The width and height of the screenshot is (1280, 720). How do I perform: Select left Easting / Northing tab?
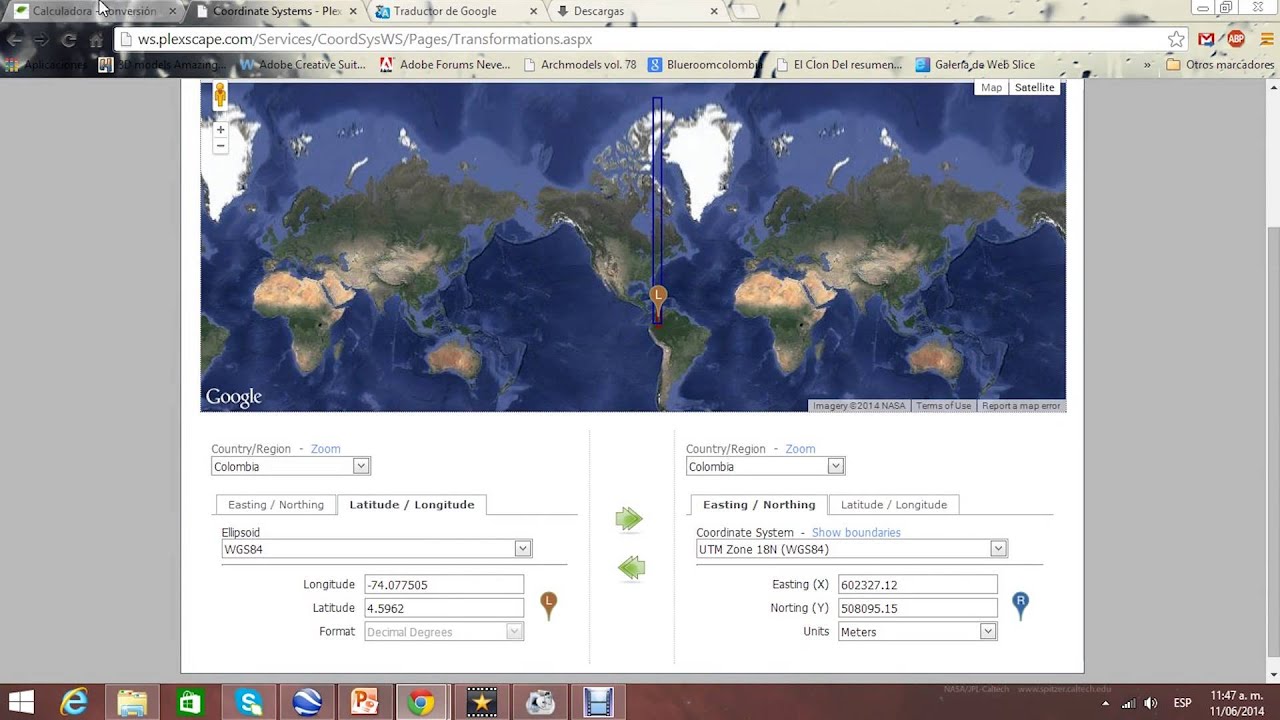(276, 505)
